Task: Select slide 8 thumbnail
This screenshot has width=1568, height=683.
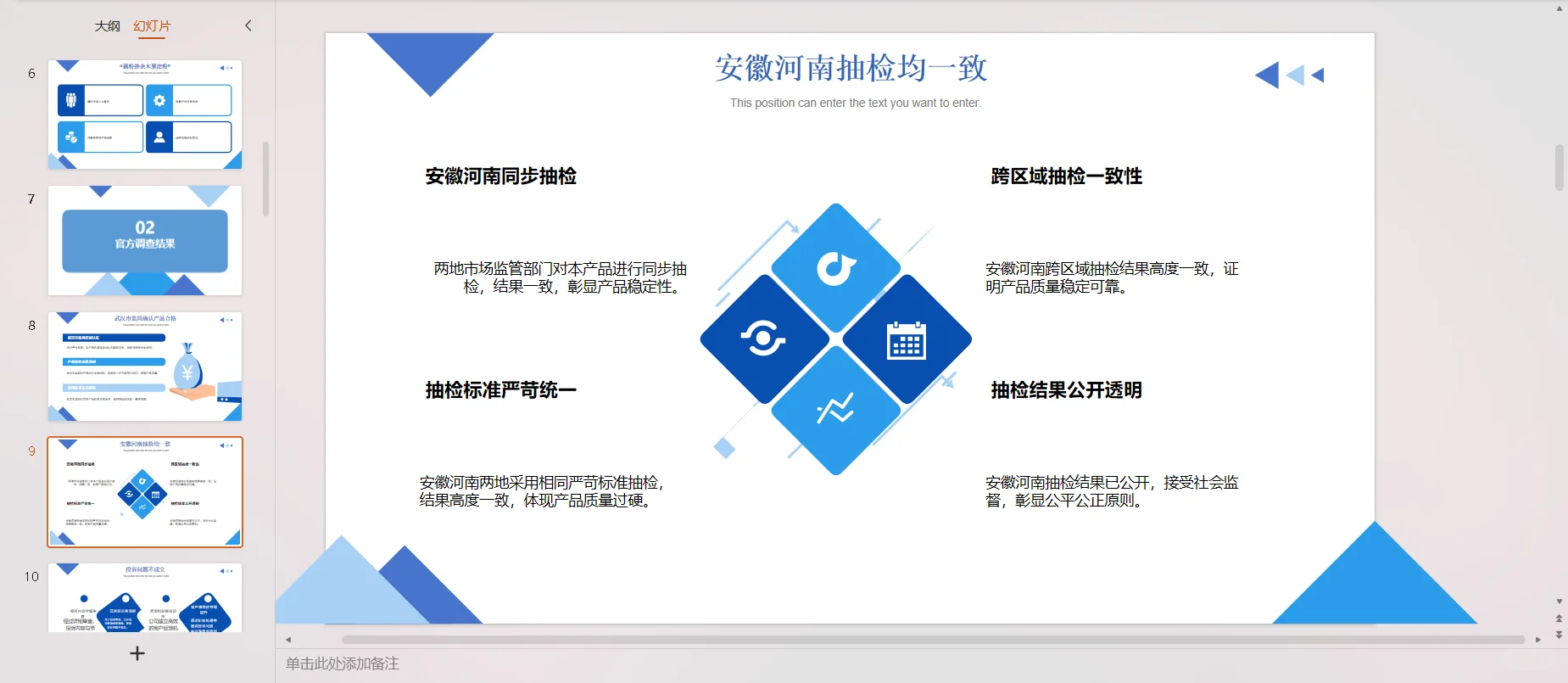Action: (x=145, y=367)
